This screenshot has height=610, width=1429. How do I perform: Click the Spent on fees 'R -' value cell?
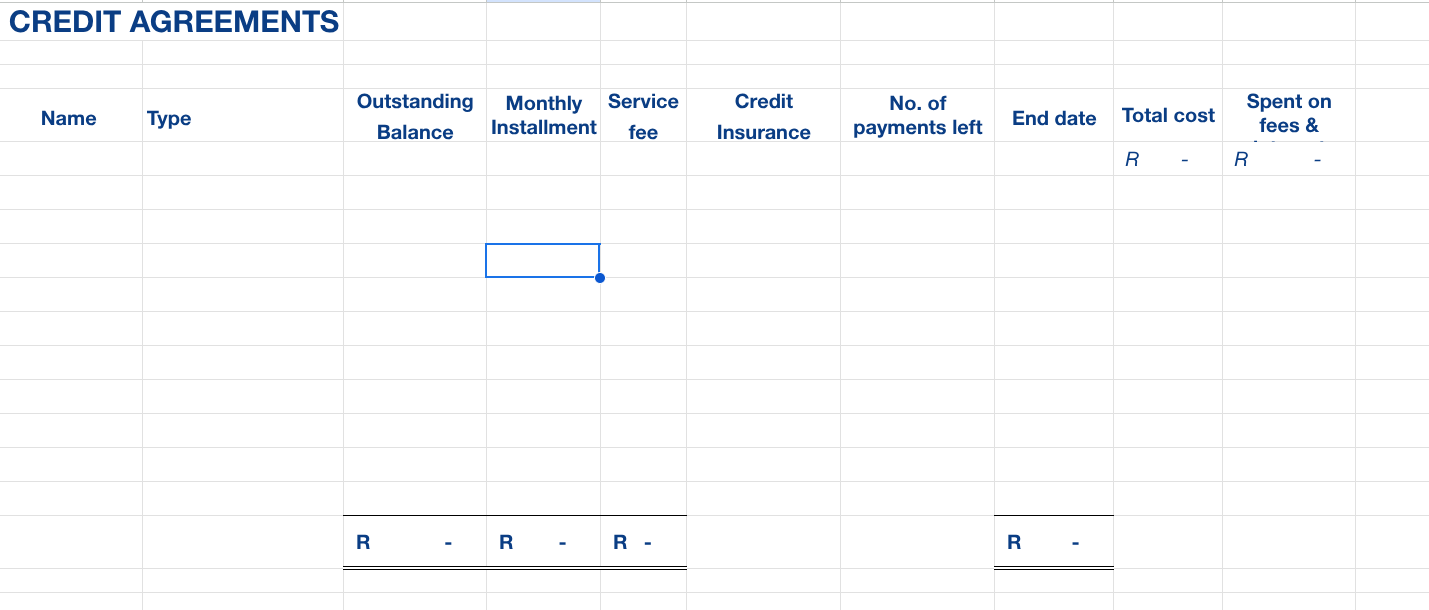(1287, 158)
